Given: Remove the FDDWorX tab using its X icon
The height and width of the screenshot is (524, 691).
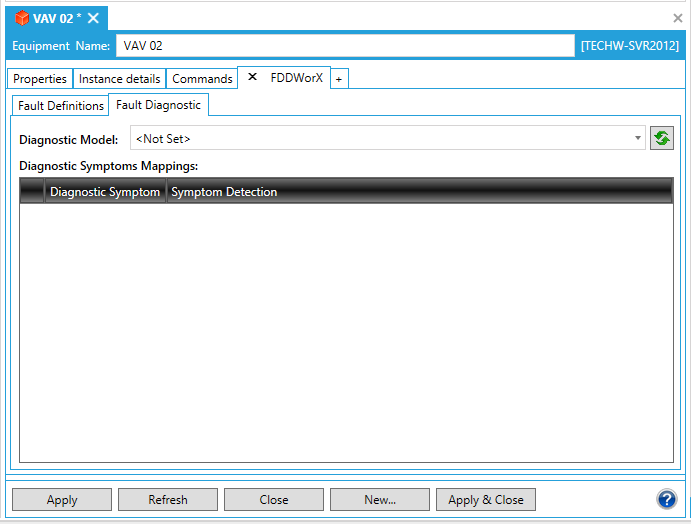Looking at the screenshot, I should pos(252,78).
